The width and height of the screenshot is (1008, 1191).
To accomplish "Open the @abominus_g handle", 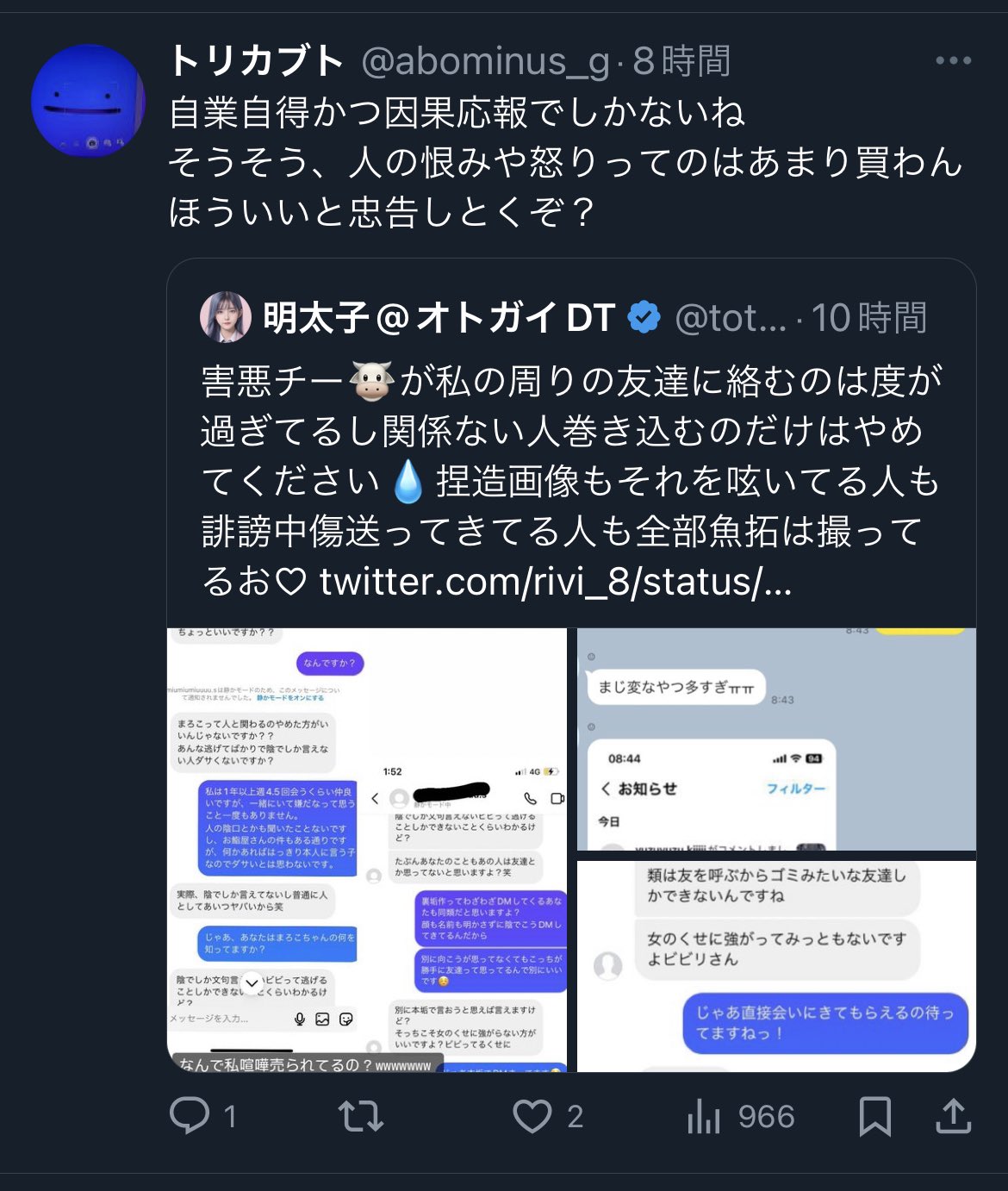I will coord(485,61).
